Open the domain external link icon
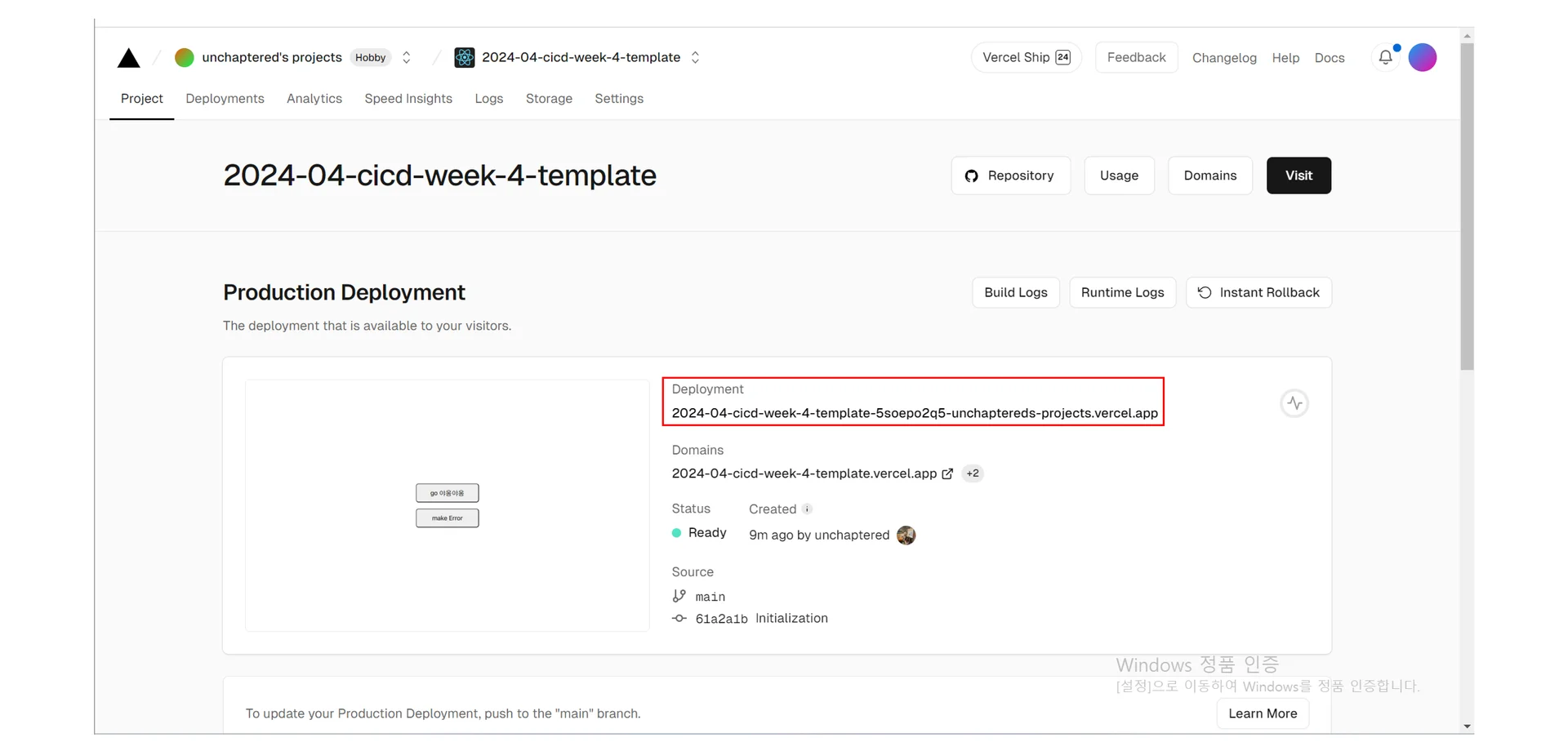Viewport: 1568px width, 742px height. pyautogui.click(x=947, y=473)
